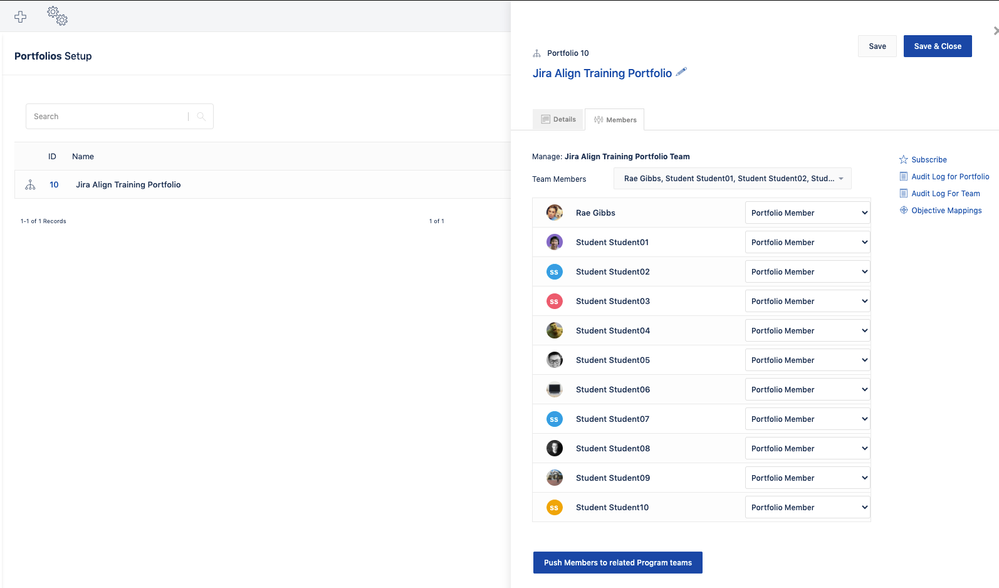This screenshot has width=999, height=588.
Task: Open portfolio ID 10 link
Action: (x=54, y=185)
